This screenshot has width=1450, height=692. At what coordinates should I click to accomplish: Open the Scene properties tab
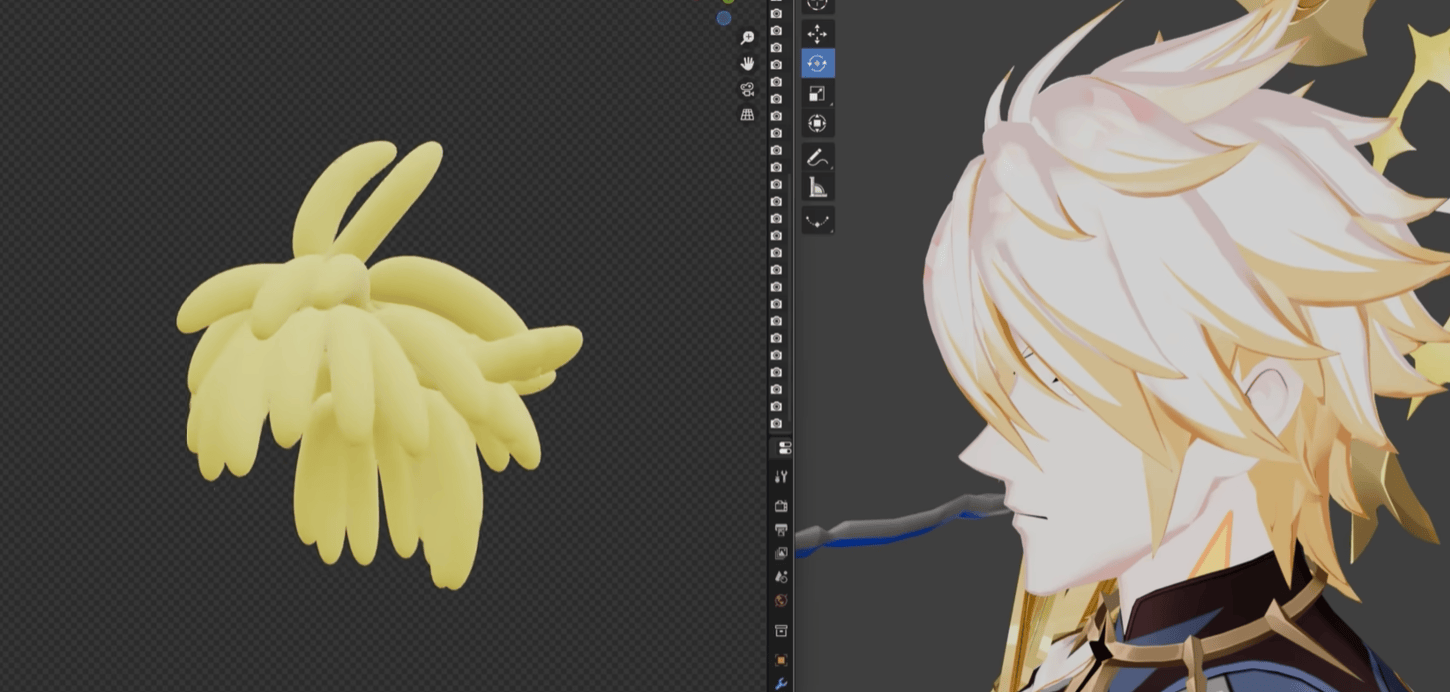click(x=781, y=577)
